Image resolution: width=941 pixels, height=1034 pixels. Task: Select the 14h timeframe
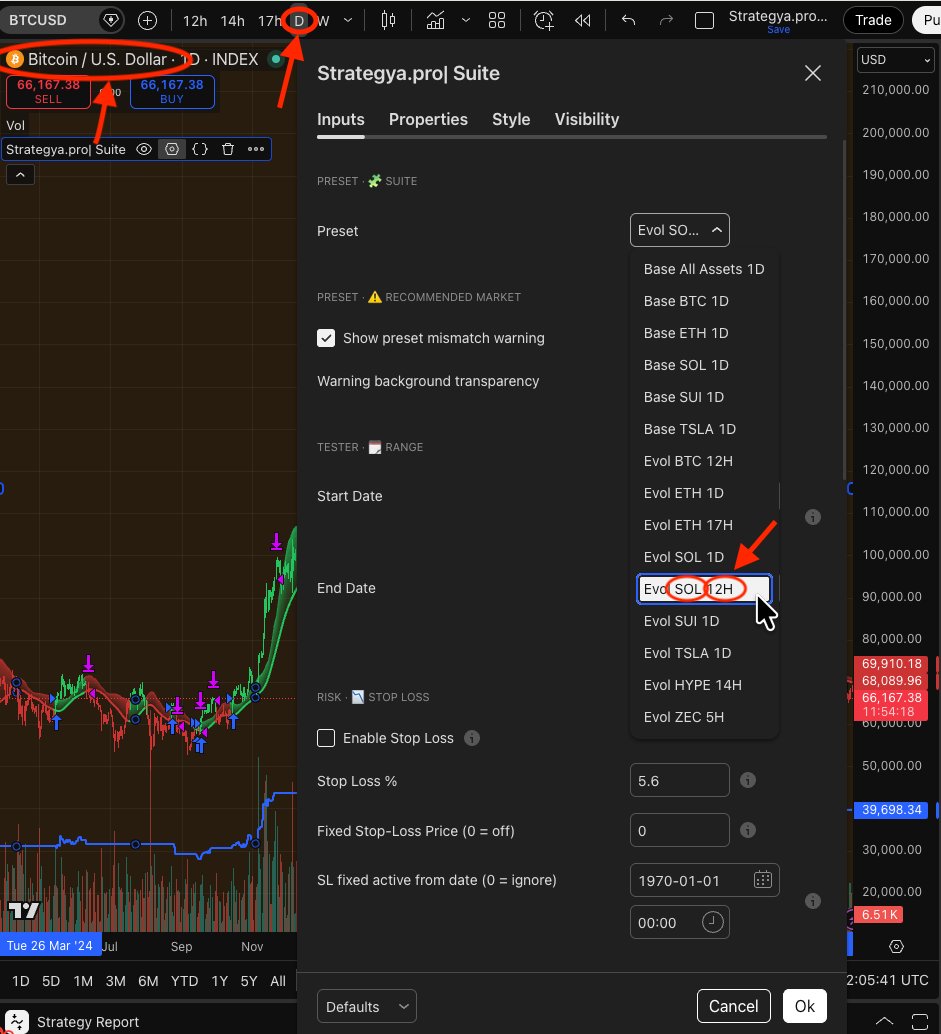click(x=232, y=21)
